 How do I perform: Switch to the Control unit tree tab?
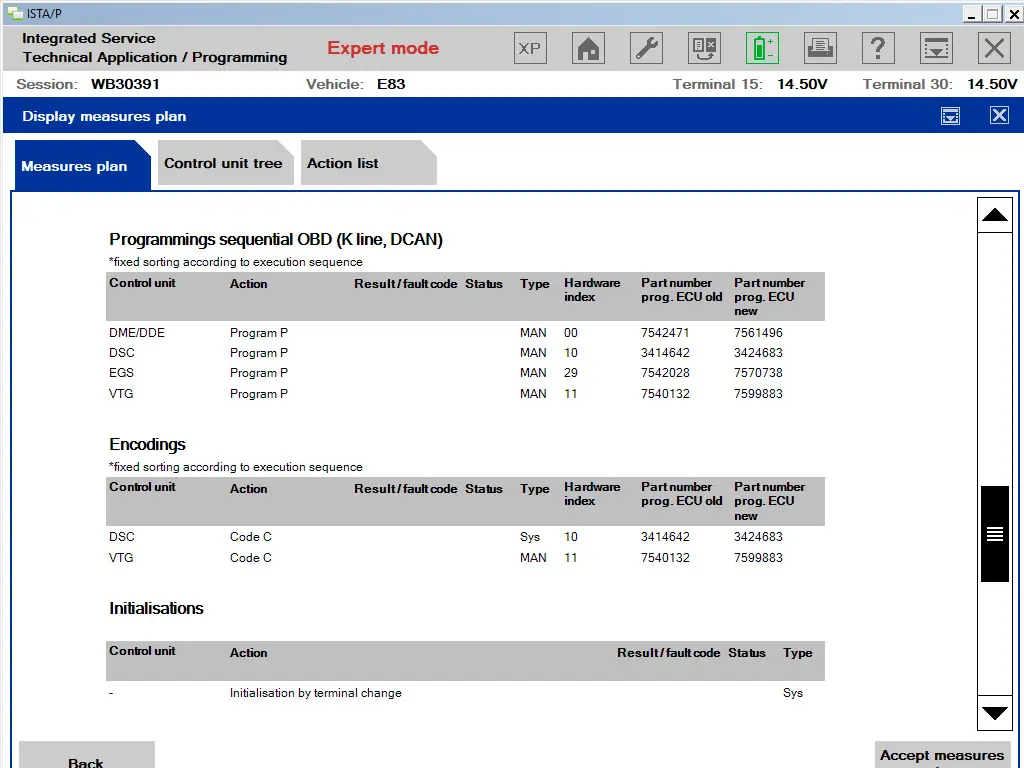224,163
